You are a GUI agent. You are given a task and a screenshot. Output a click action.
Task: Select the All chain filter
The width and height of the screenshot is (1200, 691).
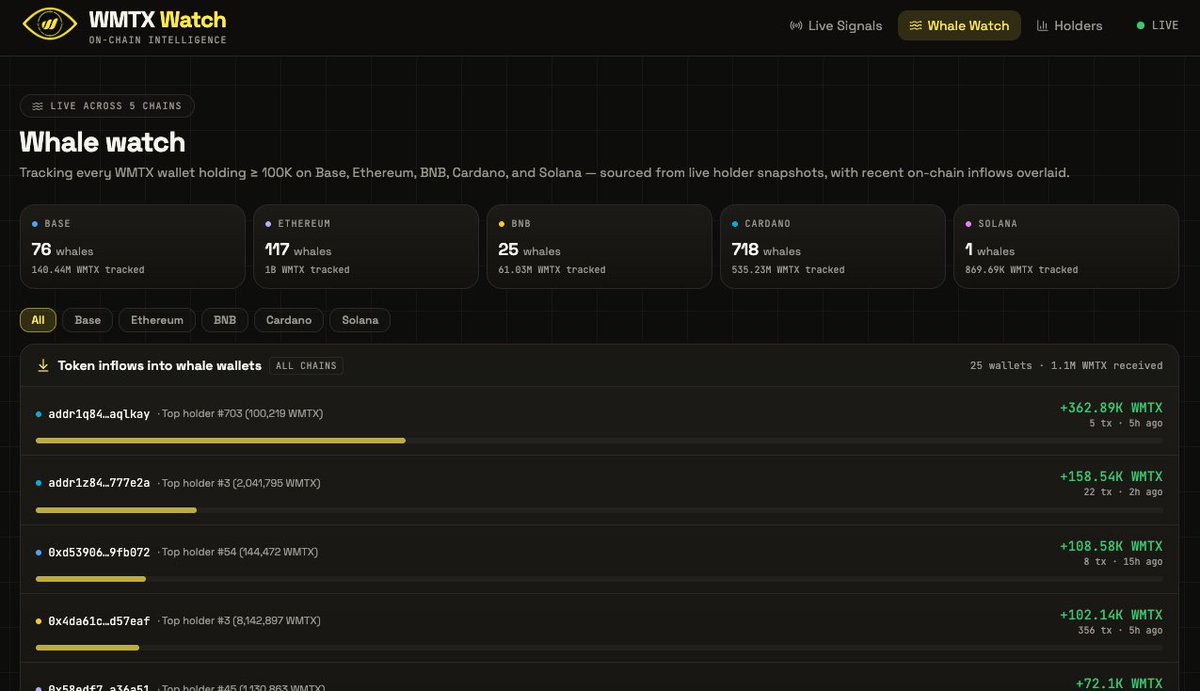[x=38, y=320]
